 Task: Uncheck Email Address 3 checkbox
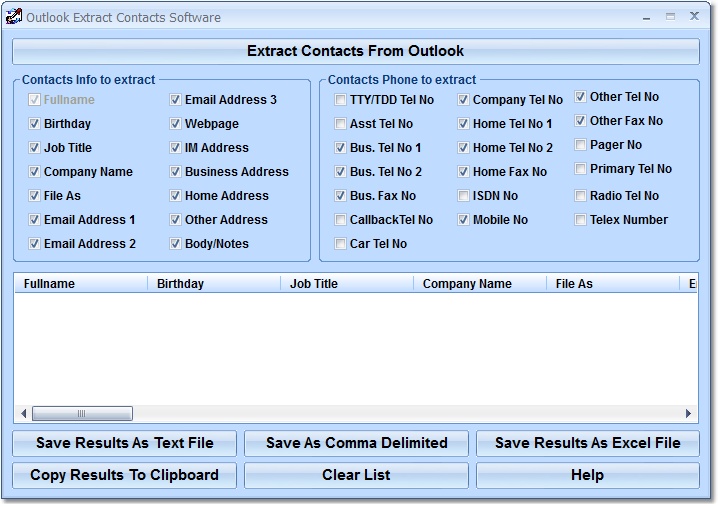click(175, 100)
